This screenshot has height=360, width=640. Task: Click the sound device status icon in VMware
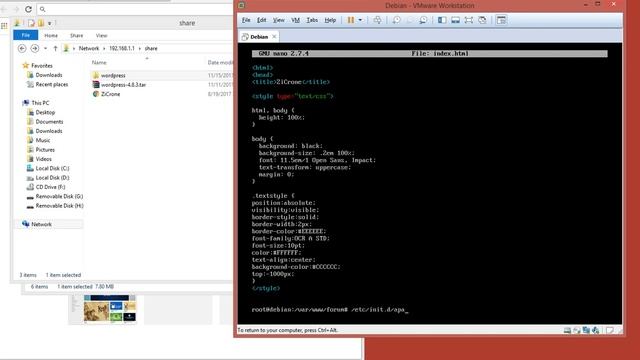[x=596, y=330]
